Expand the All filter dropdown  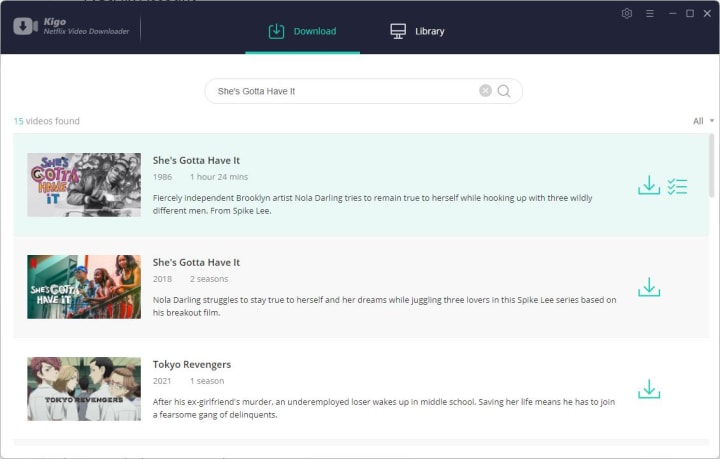point(703,121)
